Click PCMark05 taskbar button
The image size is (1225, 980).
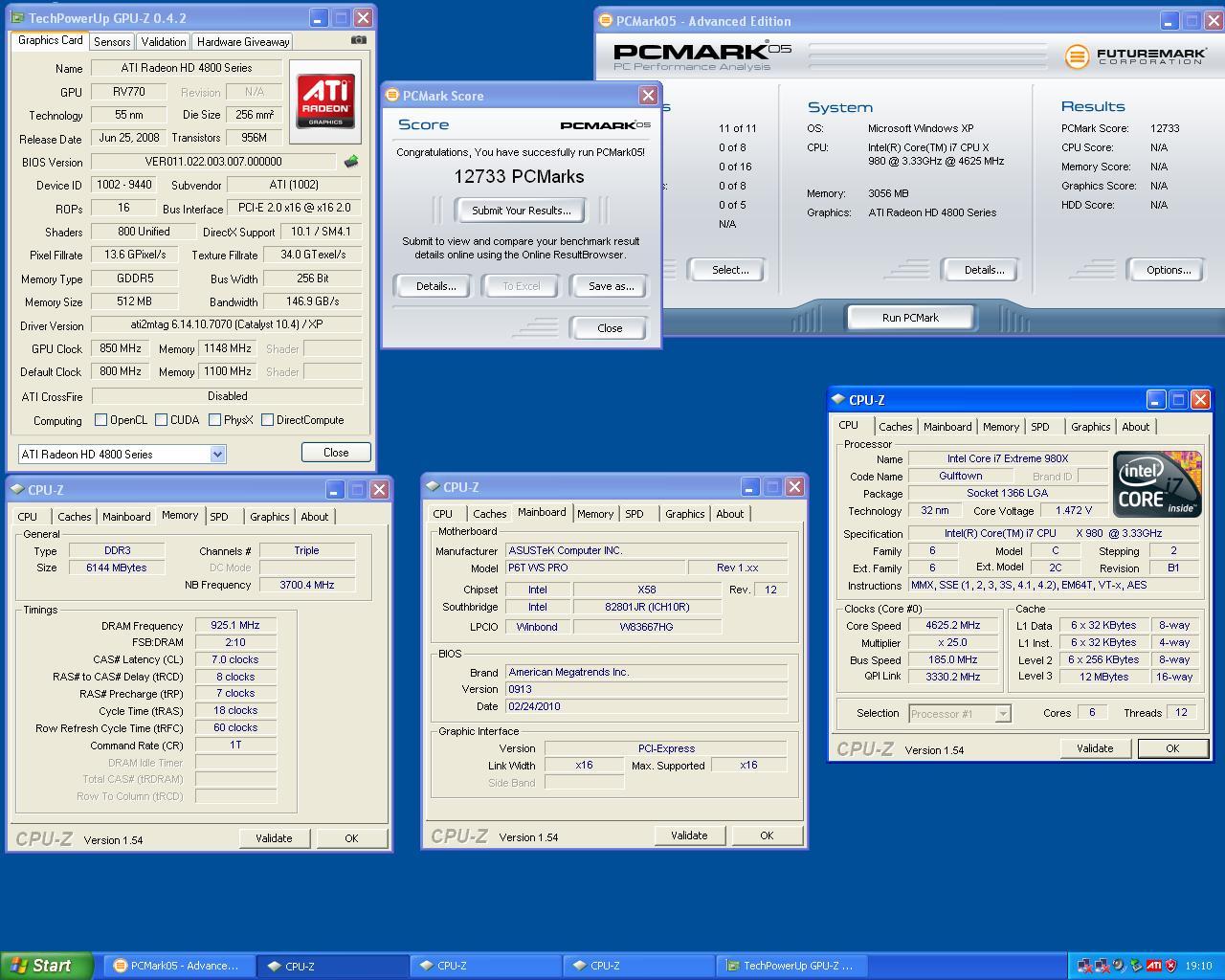pos(180,966)
